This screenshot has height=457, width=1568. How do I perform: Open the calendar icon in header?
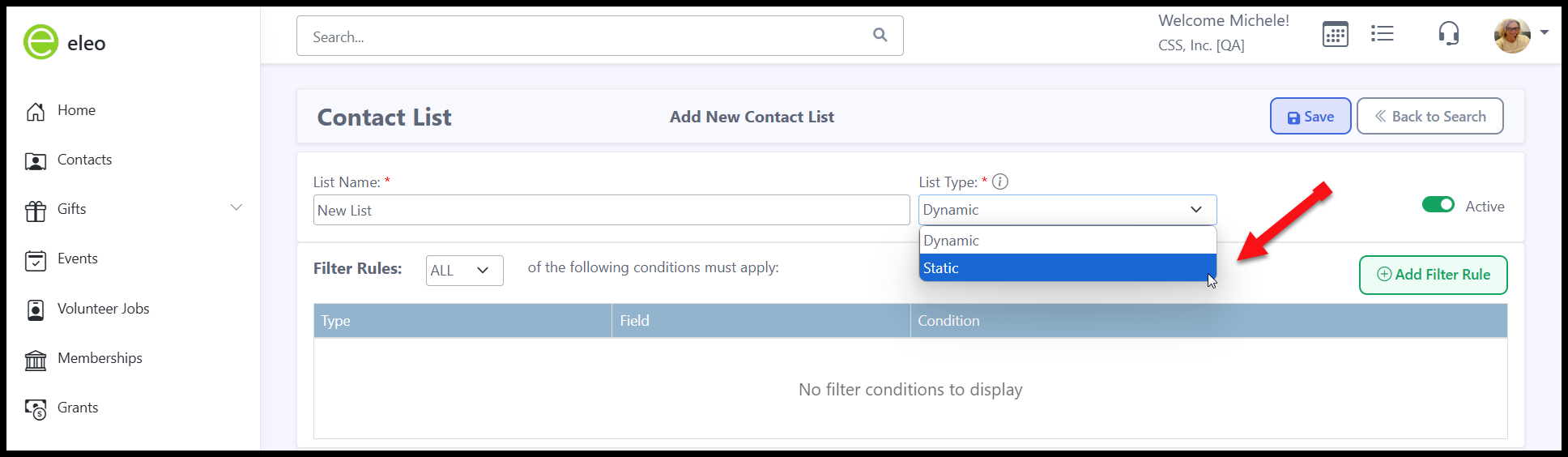(1335, 35)
